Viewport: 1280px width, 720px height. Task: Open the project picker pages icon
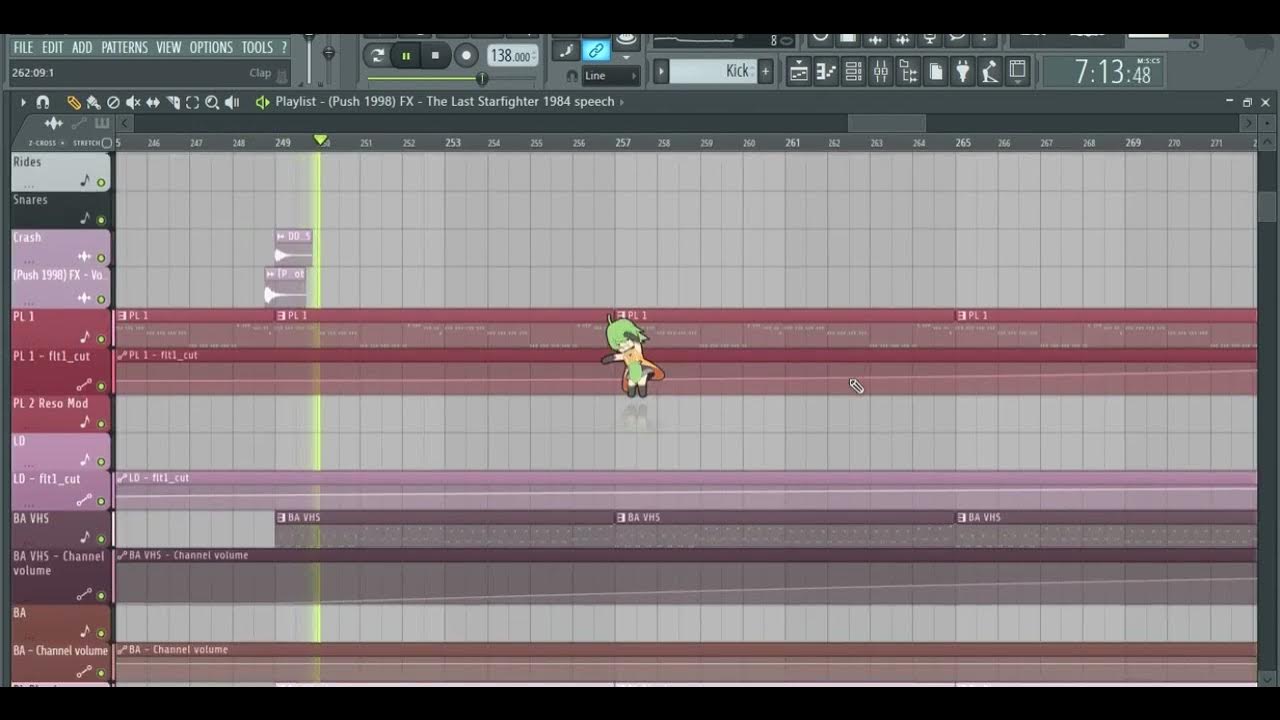tap(936, 71)
